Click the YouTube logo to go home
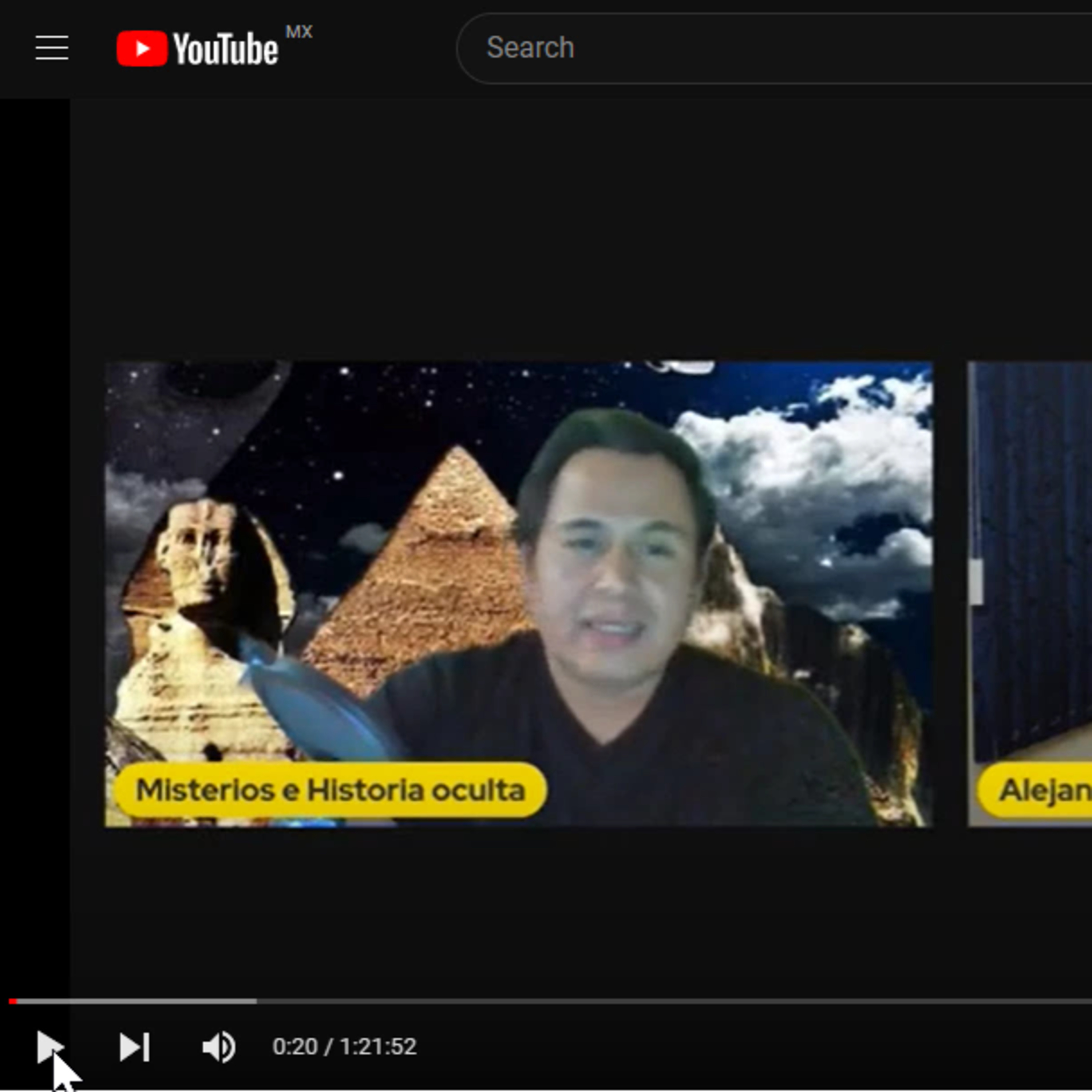1092x1092 pixels. pyautogui.click(x=197, y=49)
